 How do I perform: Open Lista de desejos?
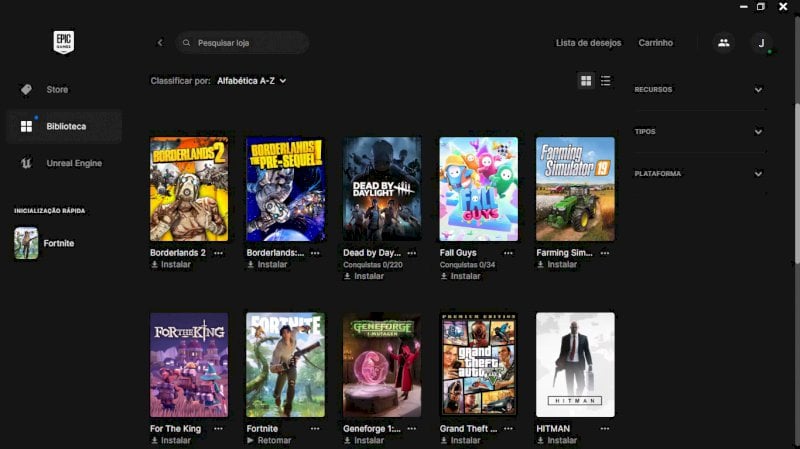click(588, 43)
